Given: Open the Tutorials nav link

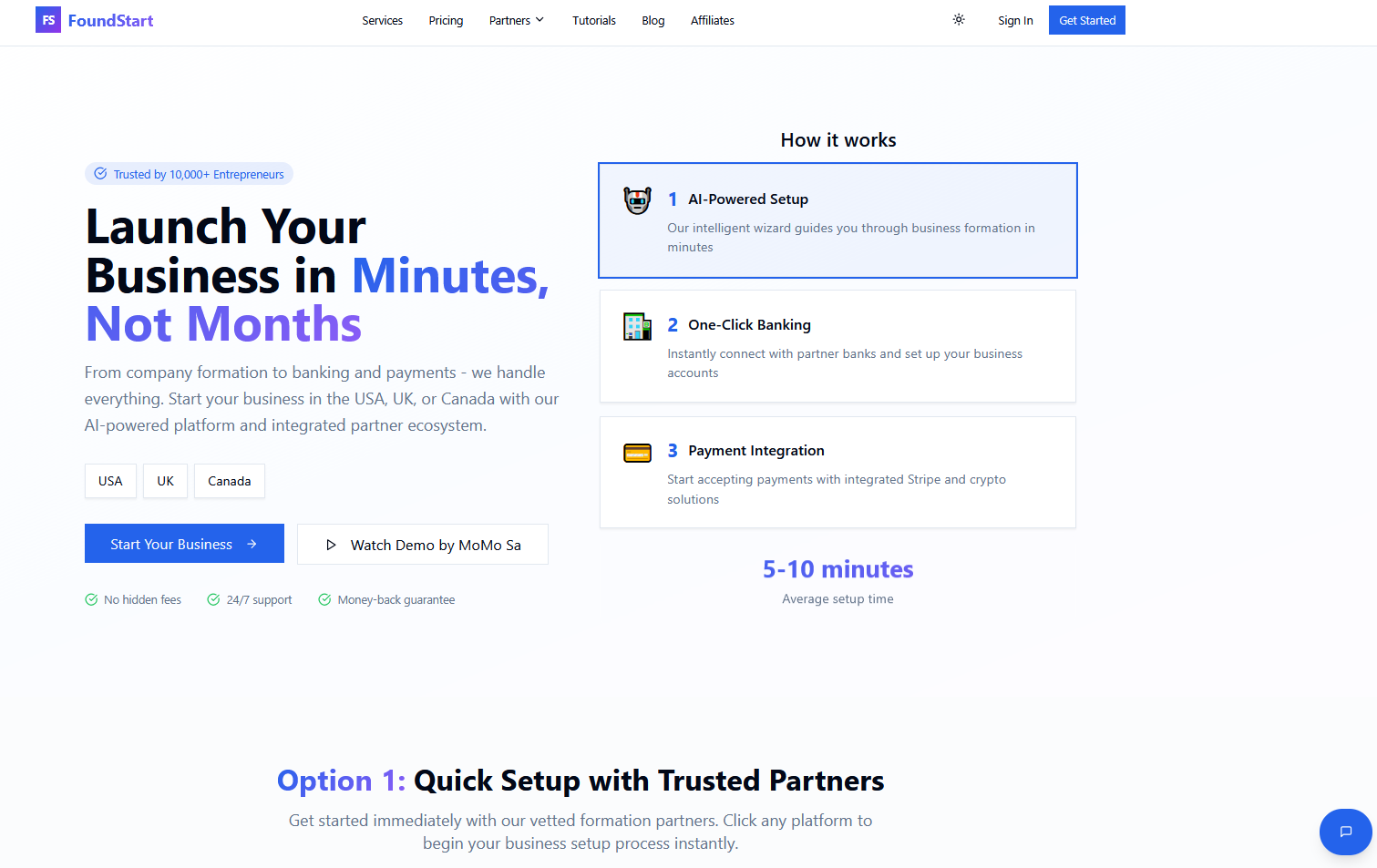Looking at the screenshot, I should click(x=594, y=20).
